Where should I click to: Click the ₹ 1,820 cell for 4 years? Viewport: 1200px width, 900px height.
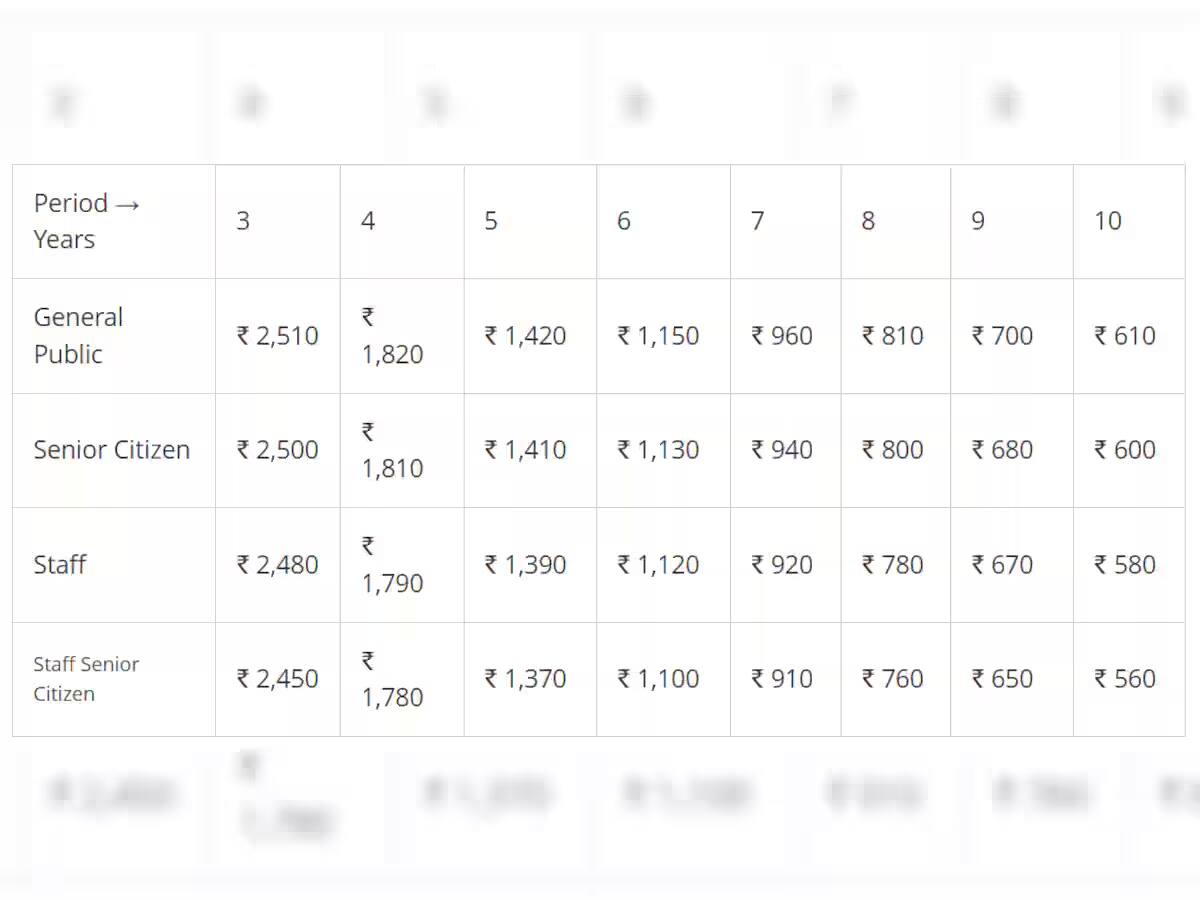[x=393, y=336]
